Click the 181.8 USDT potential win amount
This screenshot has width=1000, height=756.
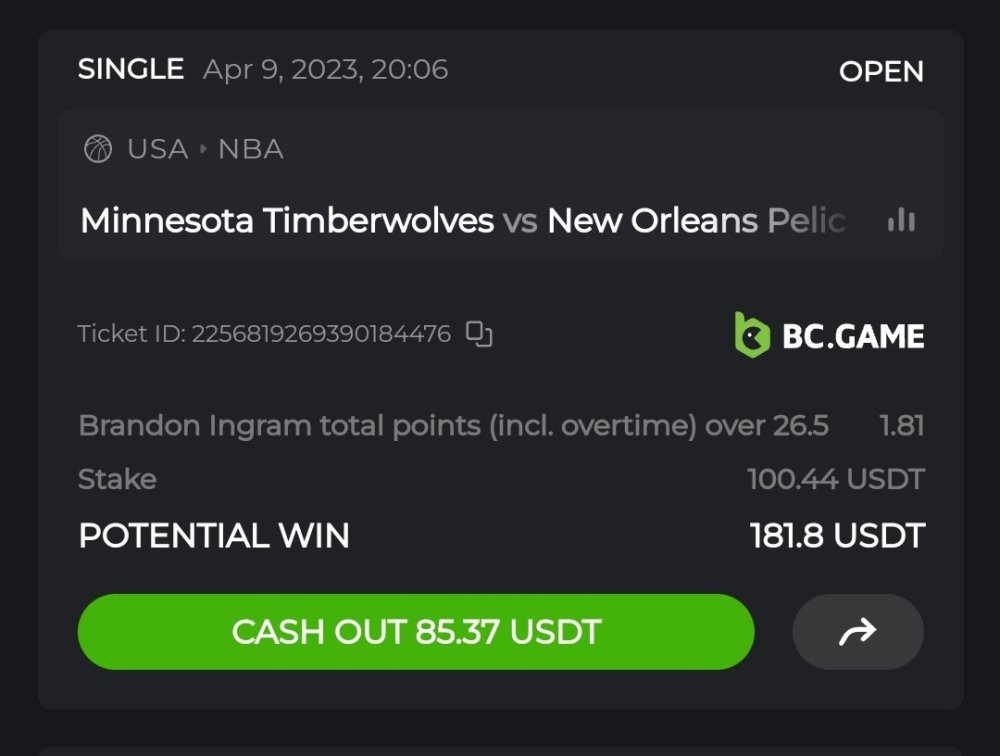coord(837,536)
